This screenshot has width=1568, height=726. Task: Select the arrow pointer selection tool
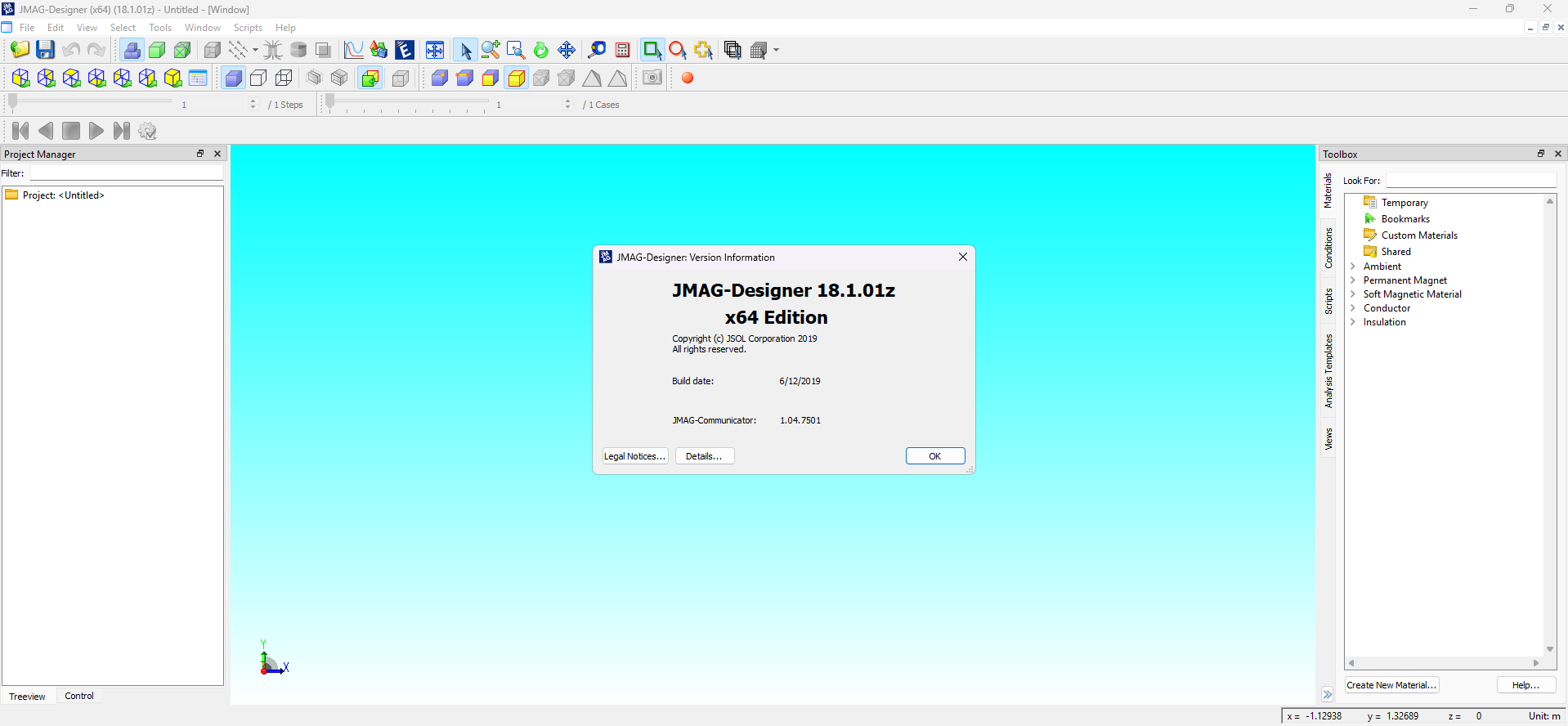[465, 50]
